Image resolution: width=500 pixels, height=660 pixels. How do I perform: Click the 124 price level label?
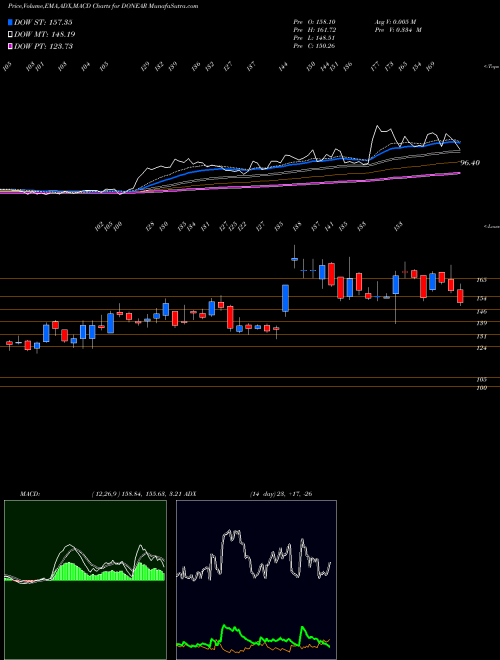click(482, 348)
